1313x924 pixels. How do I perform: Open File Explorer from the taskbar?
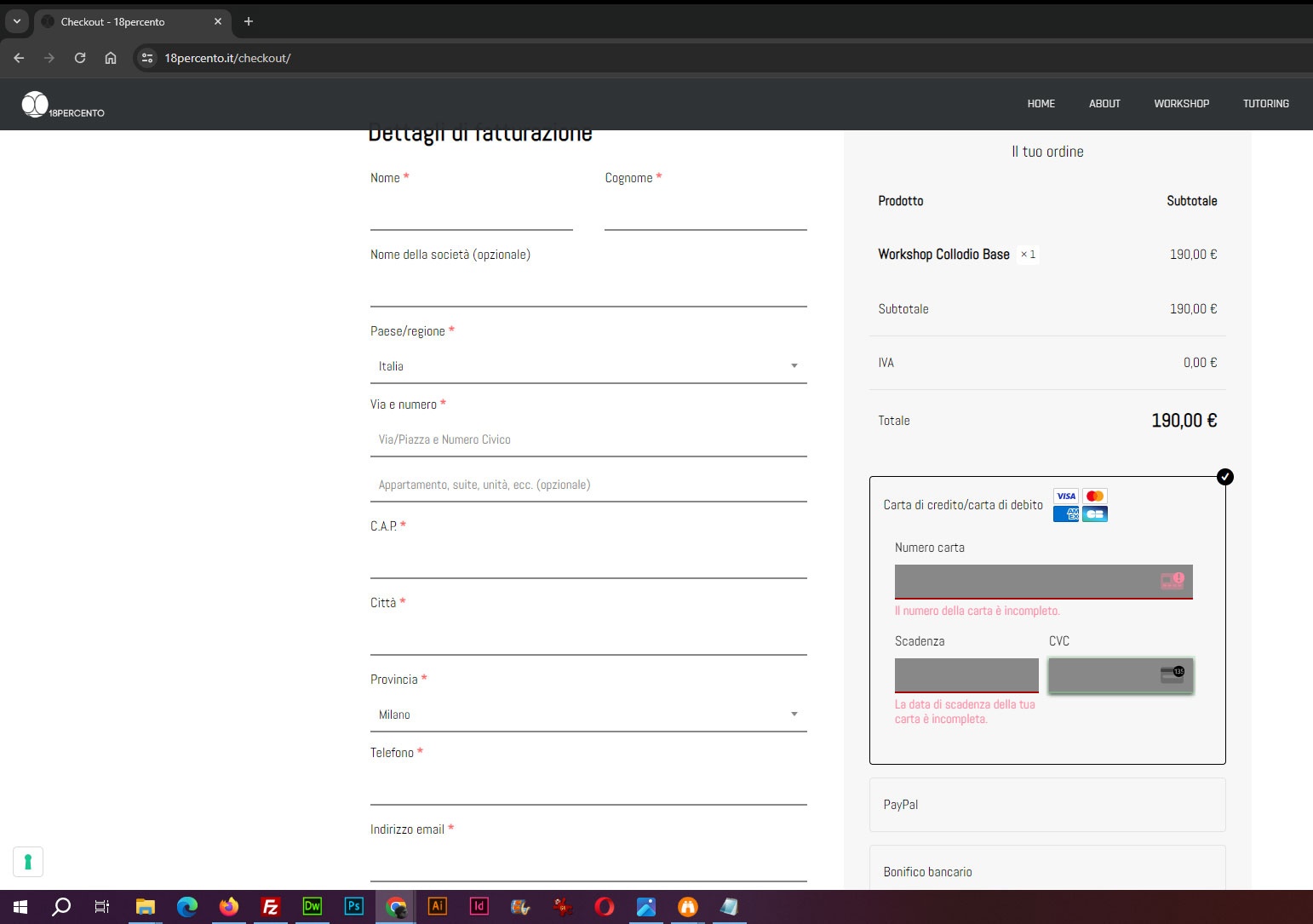146,907
